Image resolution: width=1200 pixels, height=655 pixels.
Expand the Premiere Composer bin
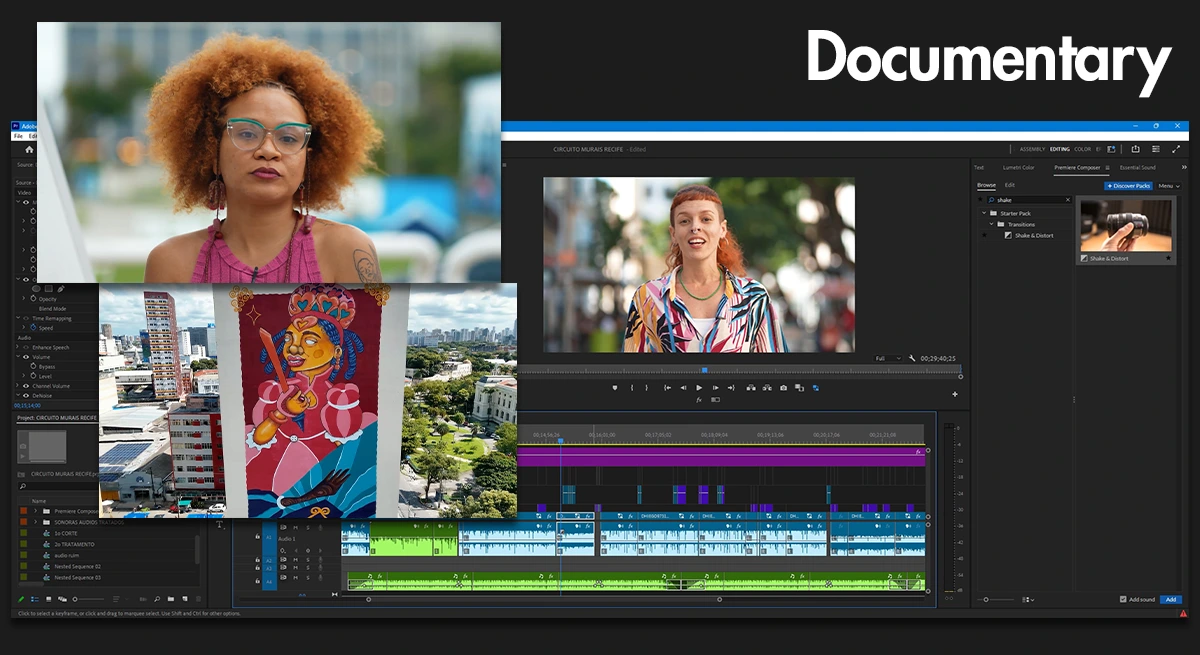tap(35, 511)
